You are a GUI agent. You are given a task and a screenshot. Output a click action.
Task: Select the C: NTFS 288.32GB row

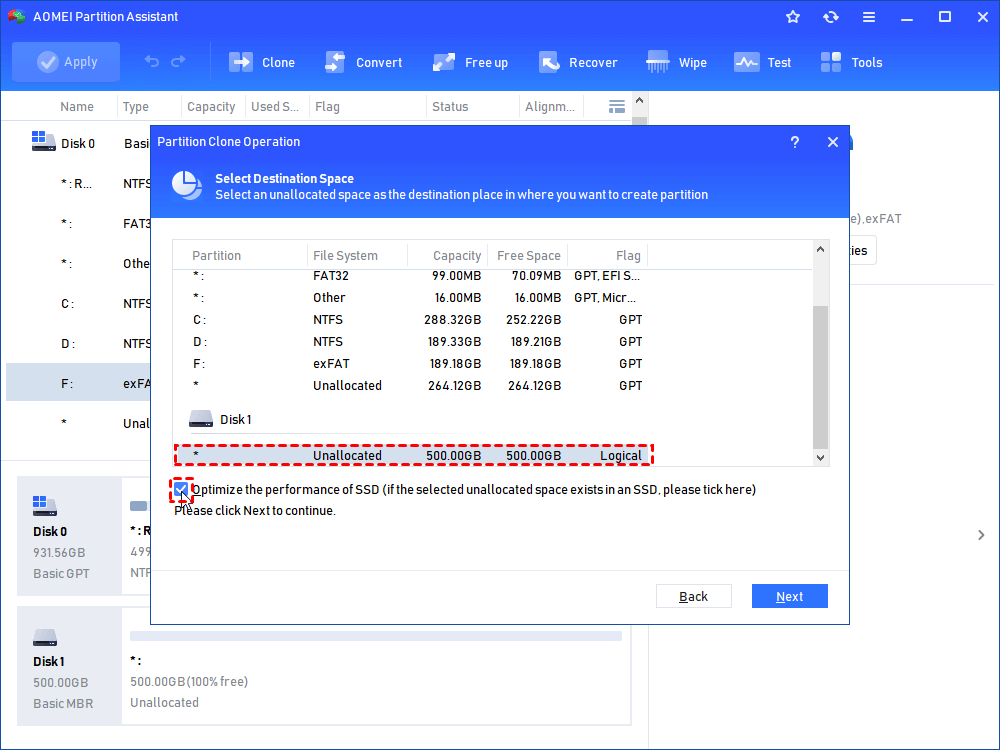[413, 320]
